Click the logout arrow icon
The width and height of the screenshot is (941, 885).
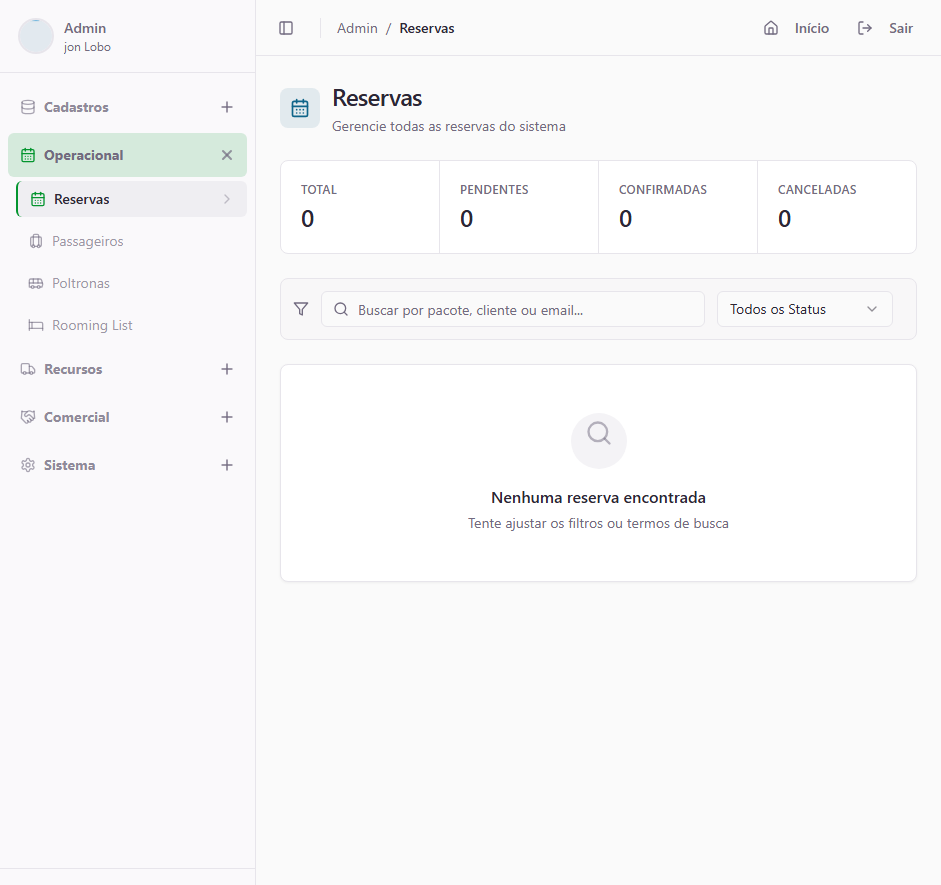[865, 28]
